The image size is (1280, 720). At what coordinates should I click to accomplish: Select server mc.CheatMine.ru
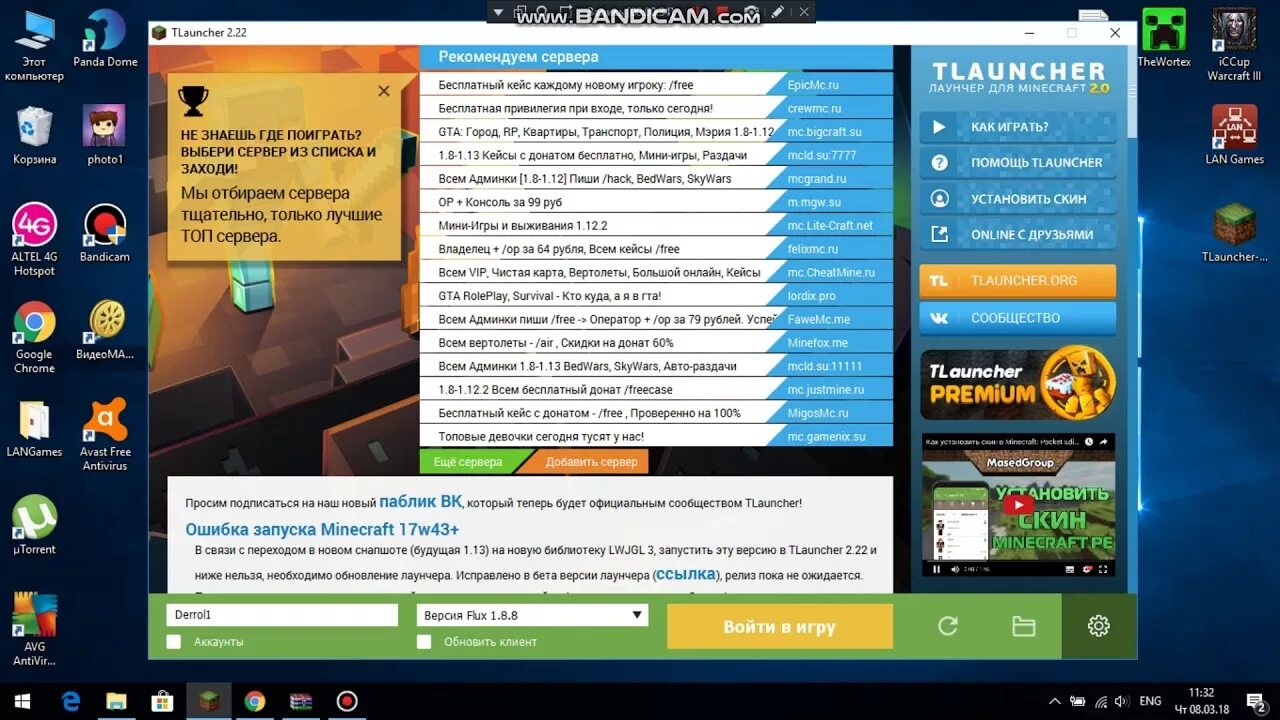click(831, 272)
